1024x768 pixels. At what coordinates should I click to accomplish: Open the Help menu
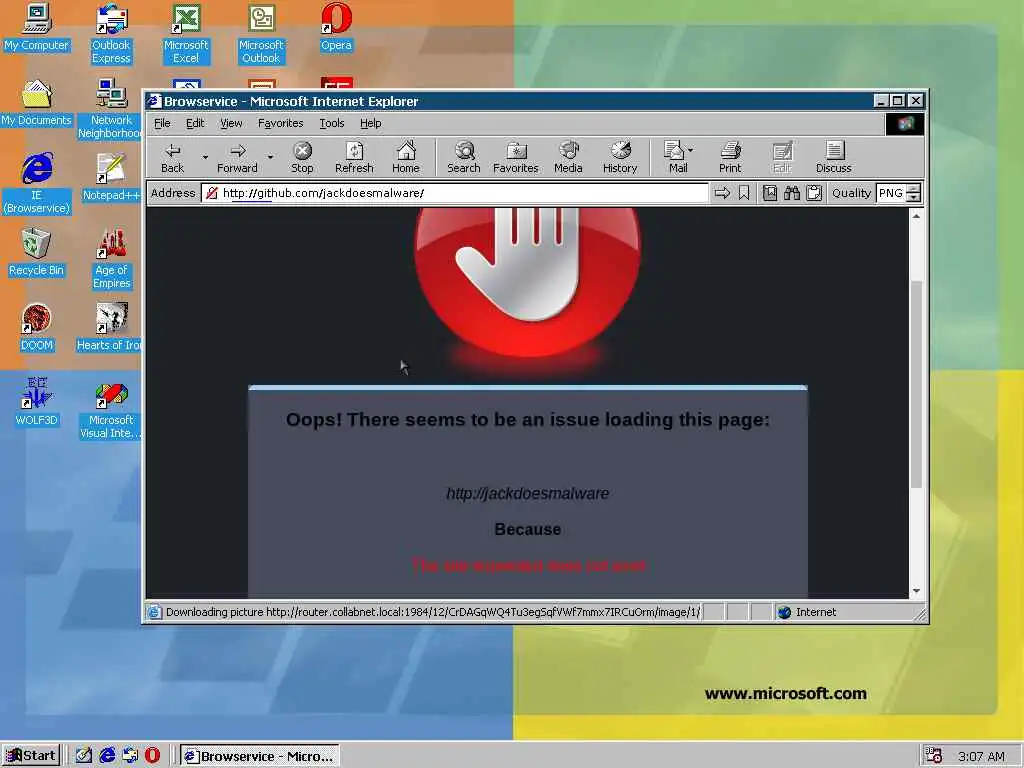click(370, 123)
